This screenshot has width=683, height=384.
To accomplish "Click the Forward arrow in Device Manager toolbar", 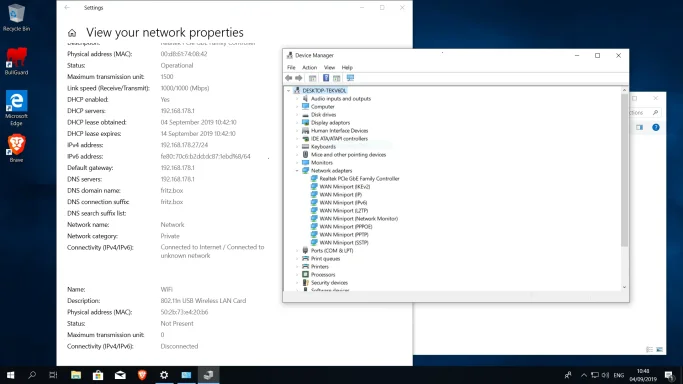I will 298,78.
